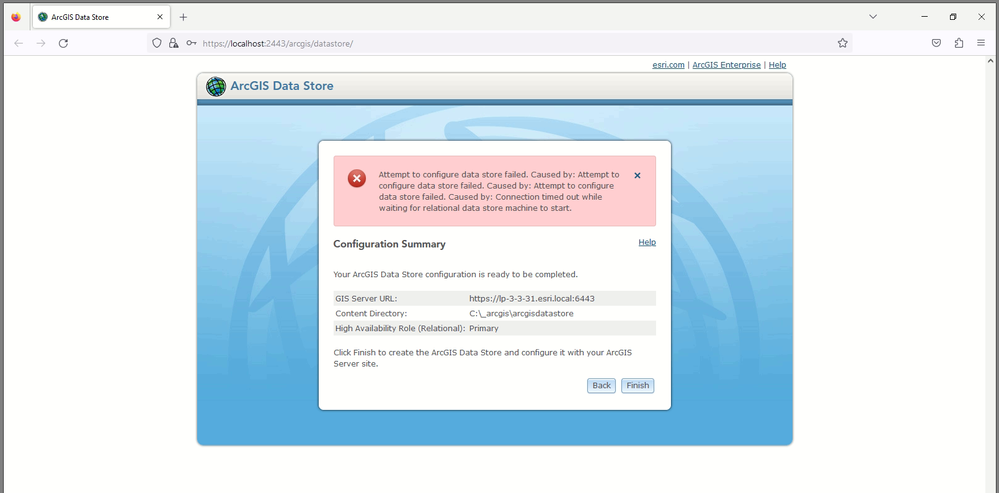Click the browser forward arrow

41,43
